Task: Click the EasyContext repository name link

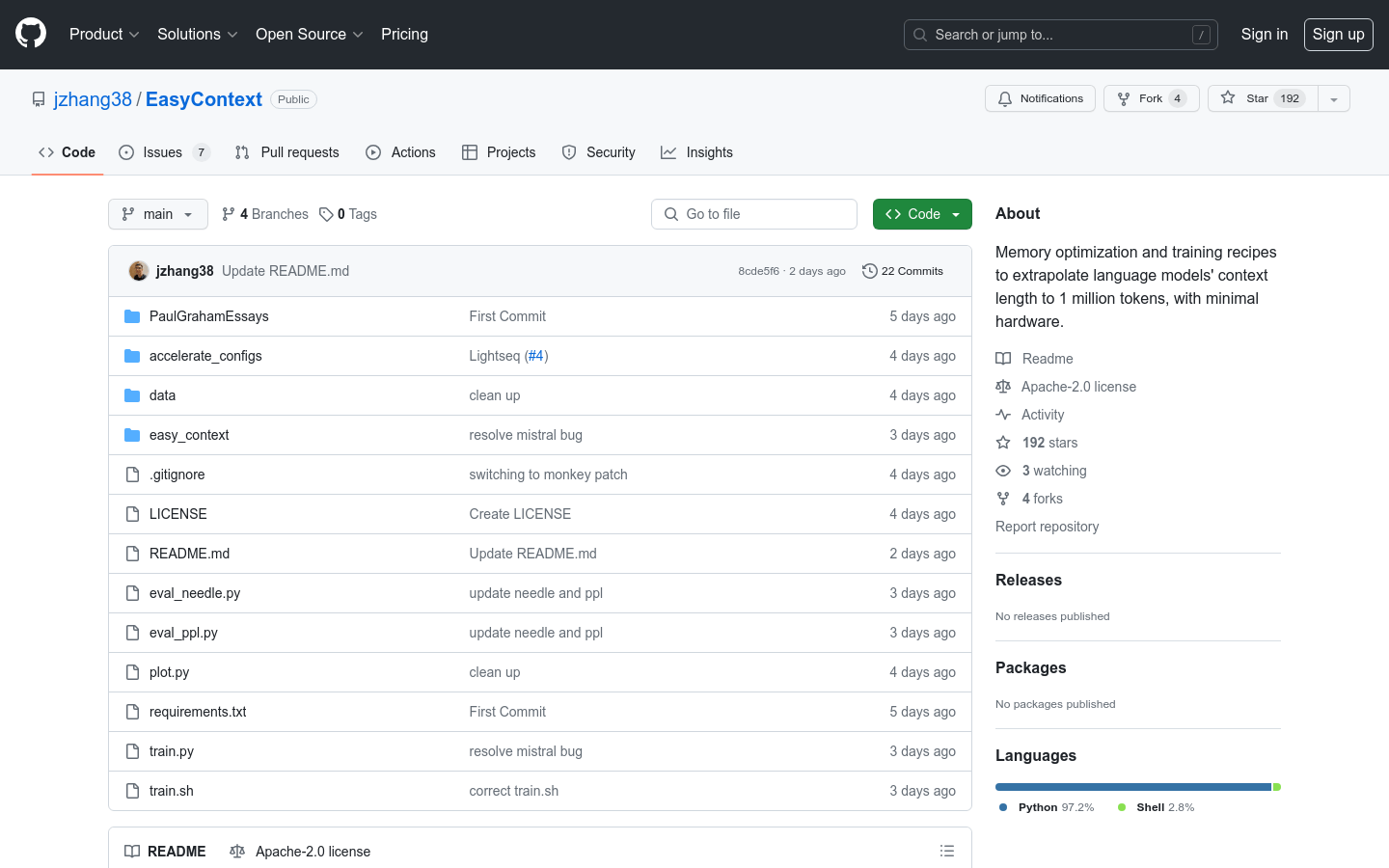Action: point(204,99)
